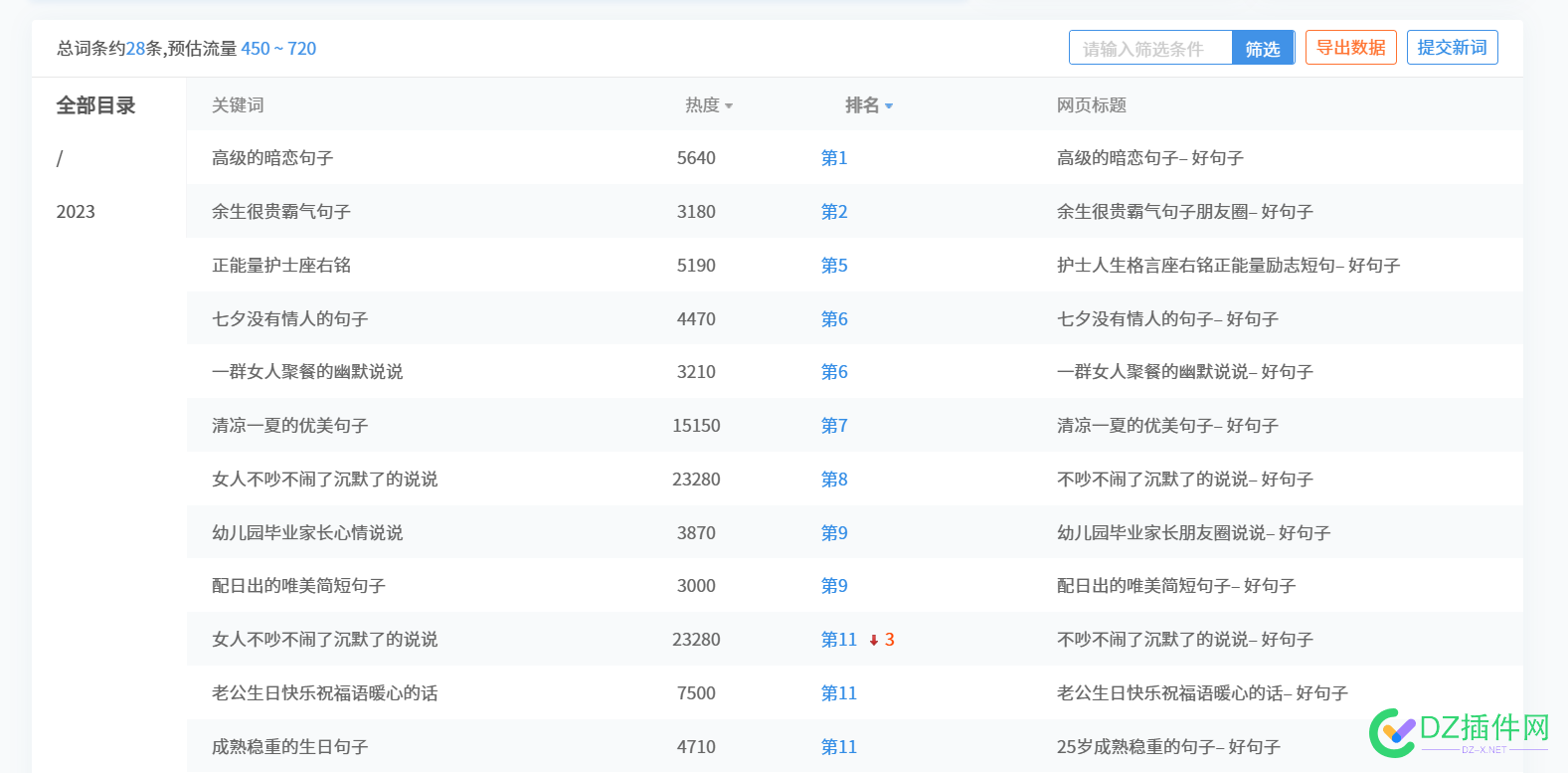
Task: Click rank 第11 in 老公生日 row
Action: pos(839,693)
